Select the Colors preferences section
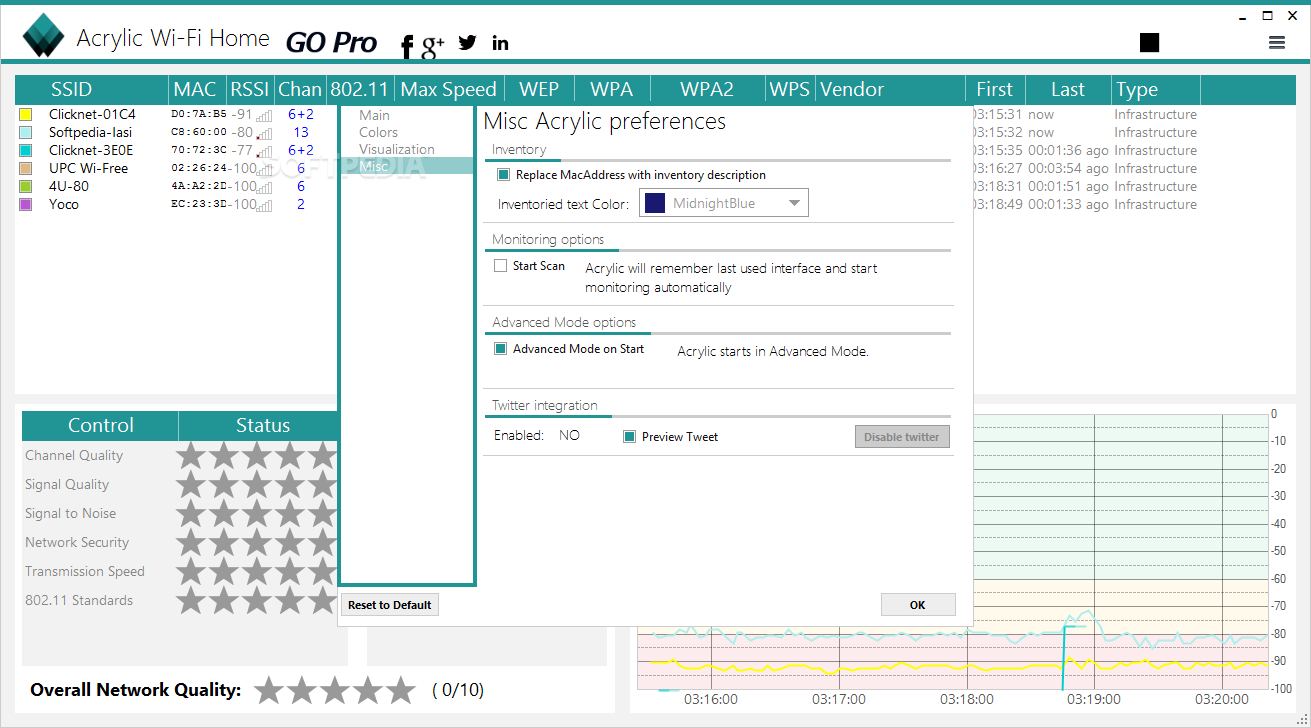The image size is (1311, 728). click(378, 132)
